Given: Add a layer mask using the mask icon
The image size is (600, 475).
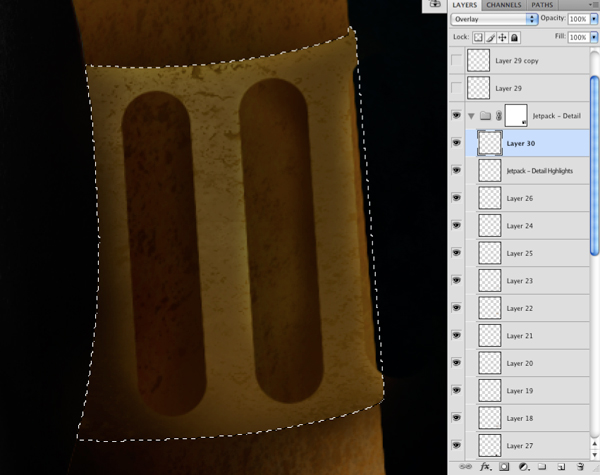Looking at the screenshot, I should pos(504,467).
